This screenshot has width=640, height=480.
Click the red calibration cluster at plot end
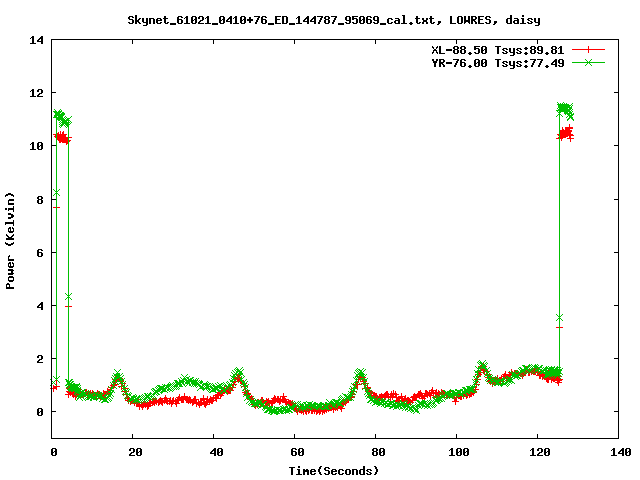point(566,133)
